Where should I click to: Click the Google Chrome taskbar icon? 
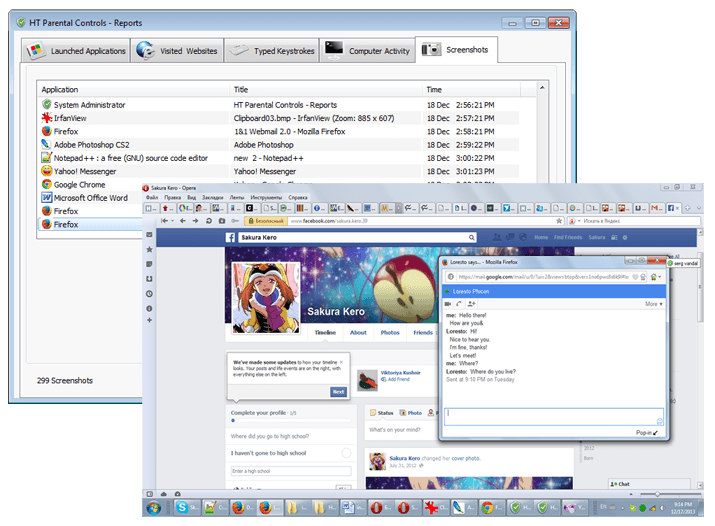point(492,507)
